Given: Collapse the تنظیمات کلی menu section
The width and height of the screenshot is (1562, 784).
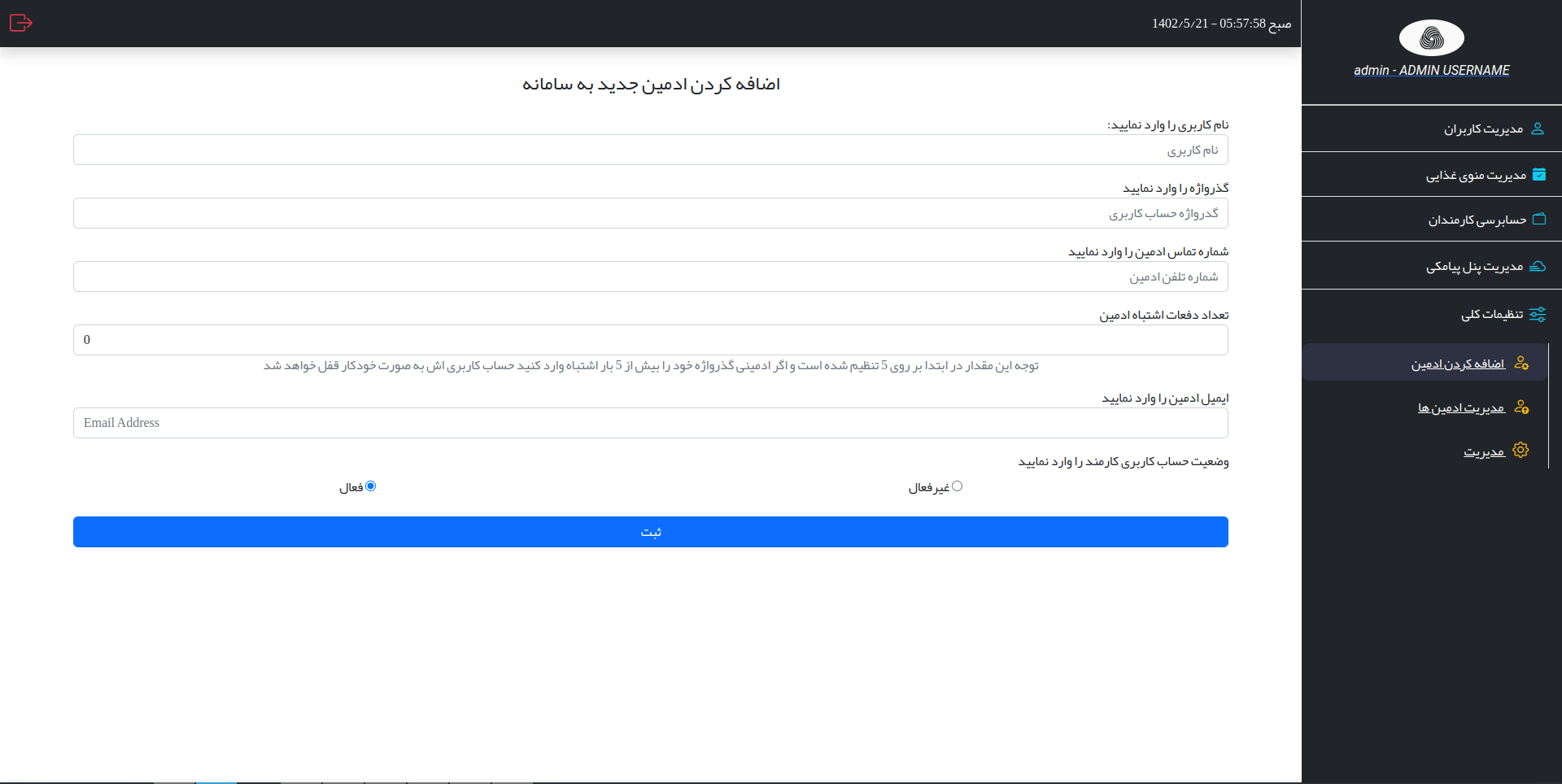Looking at the screenshot, I should click(x=1432, y=314).
